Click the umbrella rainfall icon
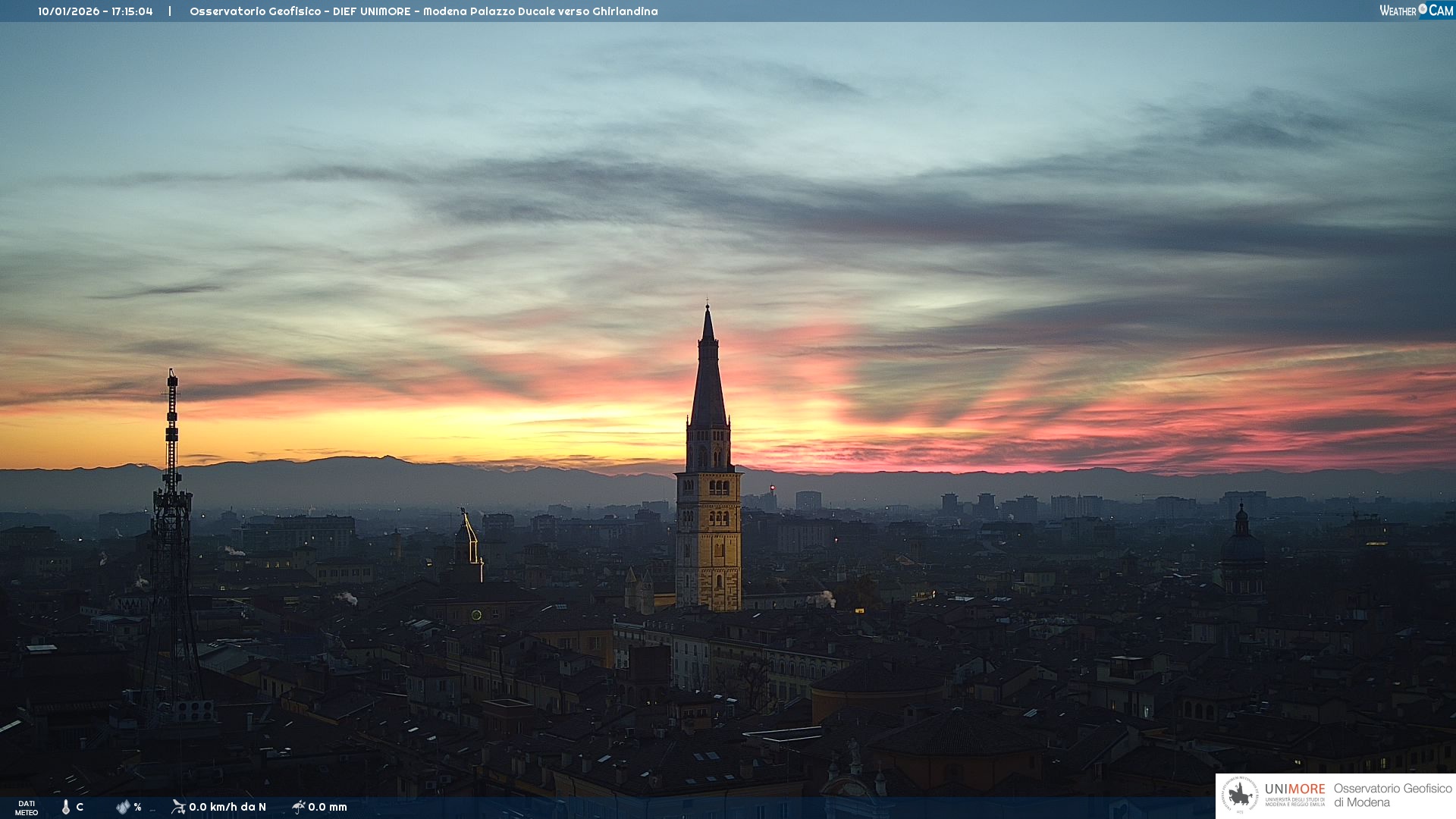Screen dimensions: 1456x819 coord(299,807)
